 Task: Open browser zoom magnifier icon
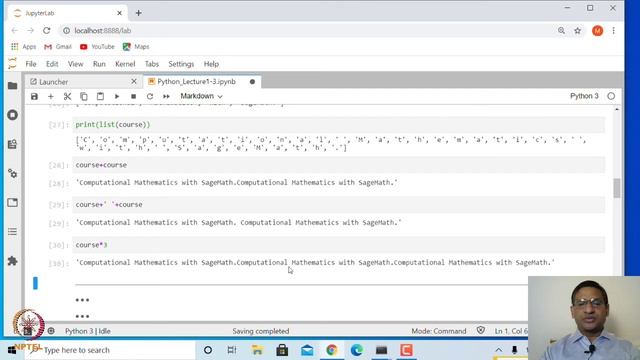562,31
